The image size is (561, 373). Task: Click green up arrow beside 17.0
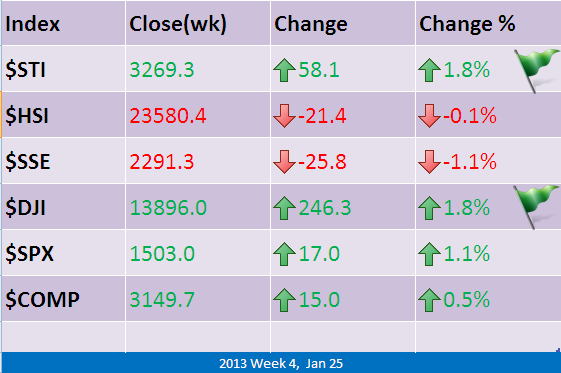284,254
